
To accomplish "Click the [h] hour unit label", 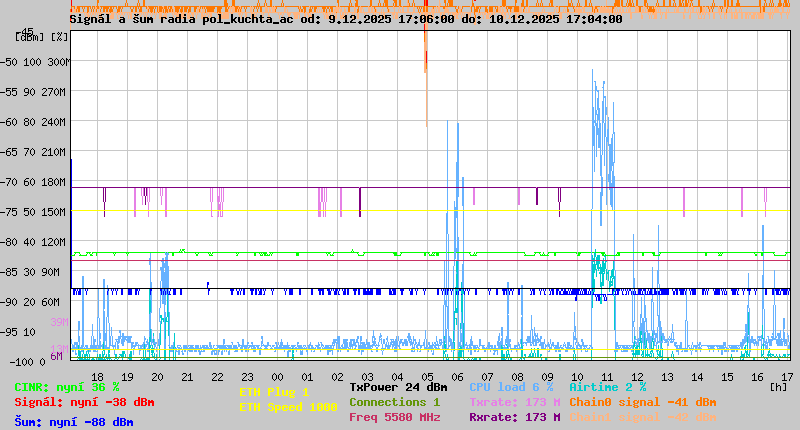I will coord(778,386).
